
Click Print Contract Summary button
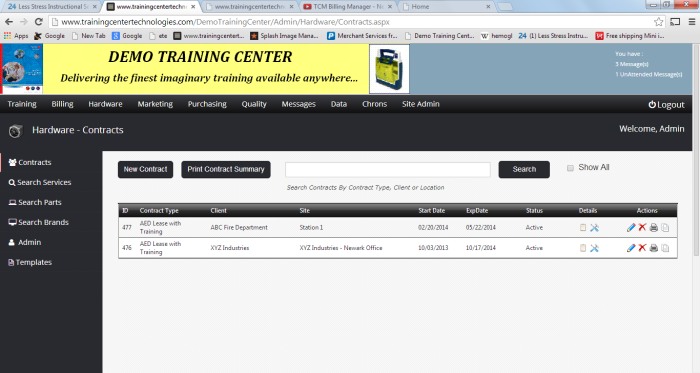point(226,170)
